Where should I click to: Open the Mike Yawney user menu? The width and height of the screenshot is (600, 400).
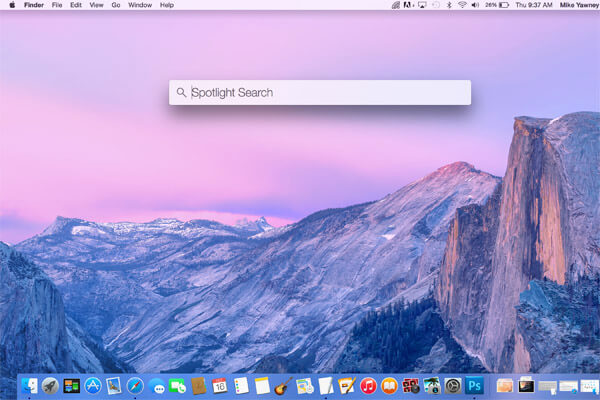click(x=579, y=5)
